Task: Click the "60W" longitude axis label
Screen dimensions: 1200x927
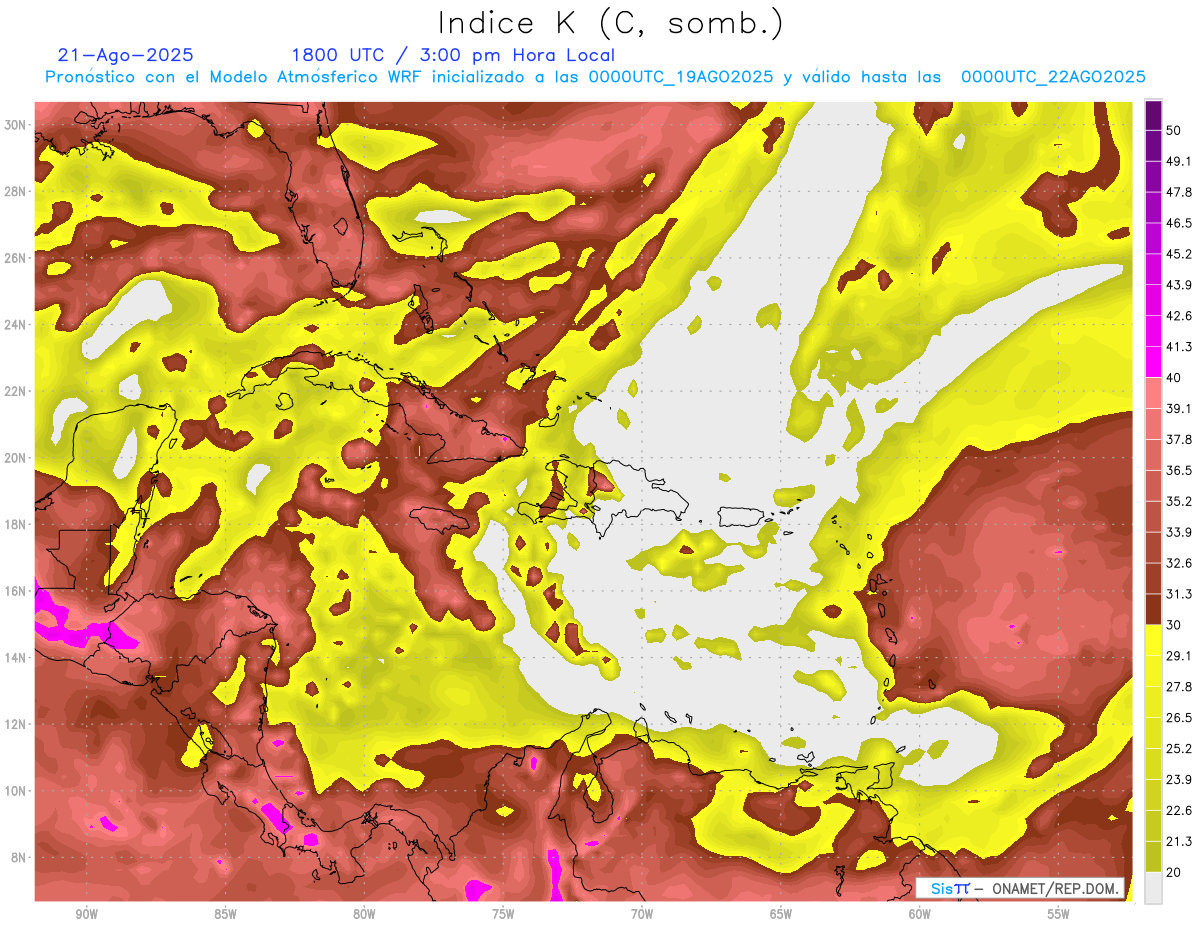Action: tap(920, 915)
